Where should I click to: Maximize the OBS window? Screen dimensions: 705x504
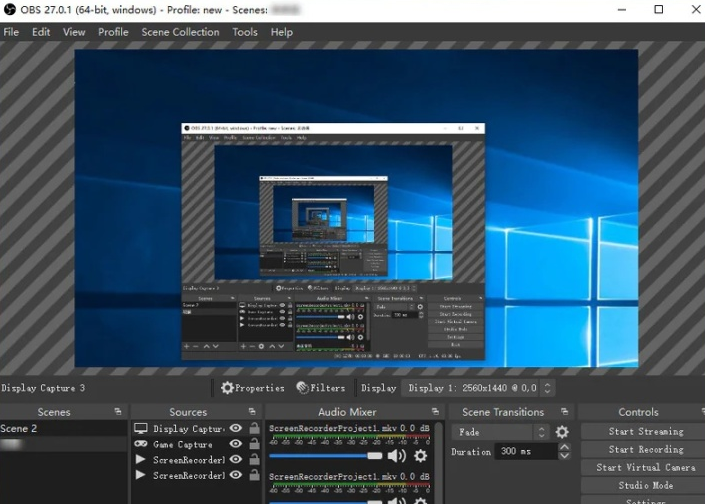658,9
